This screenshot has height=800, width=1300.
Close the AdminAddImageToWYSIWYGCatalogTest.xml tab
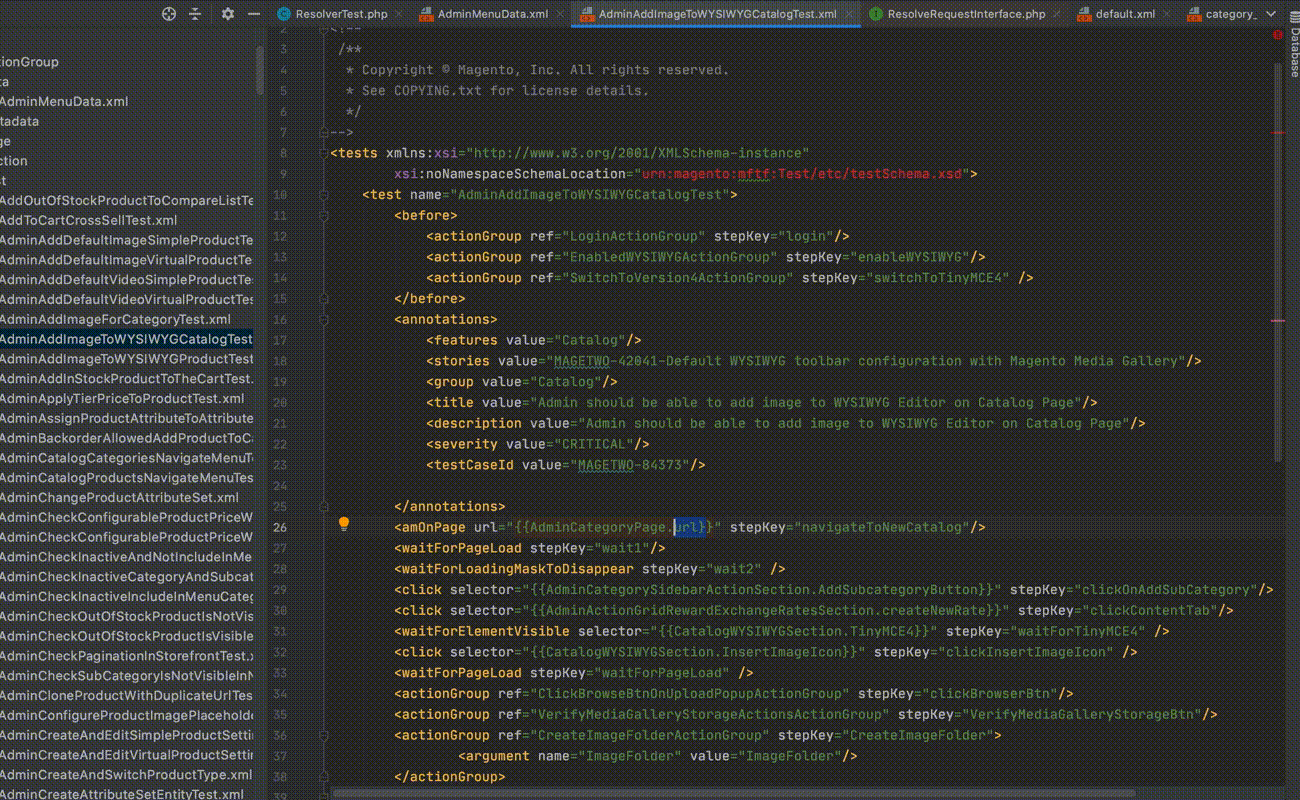850,15
